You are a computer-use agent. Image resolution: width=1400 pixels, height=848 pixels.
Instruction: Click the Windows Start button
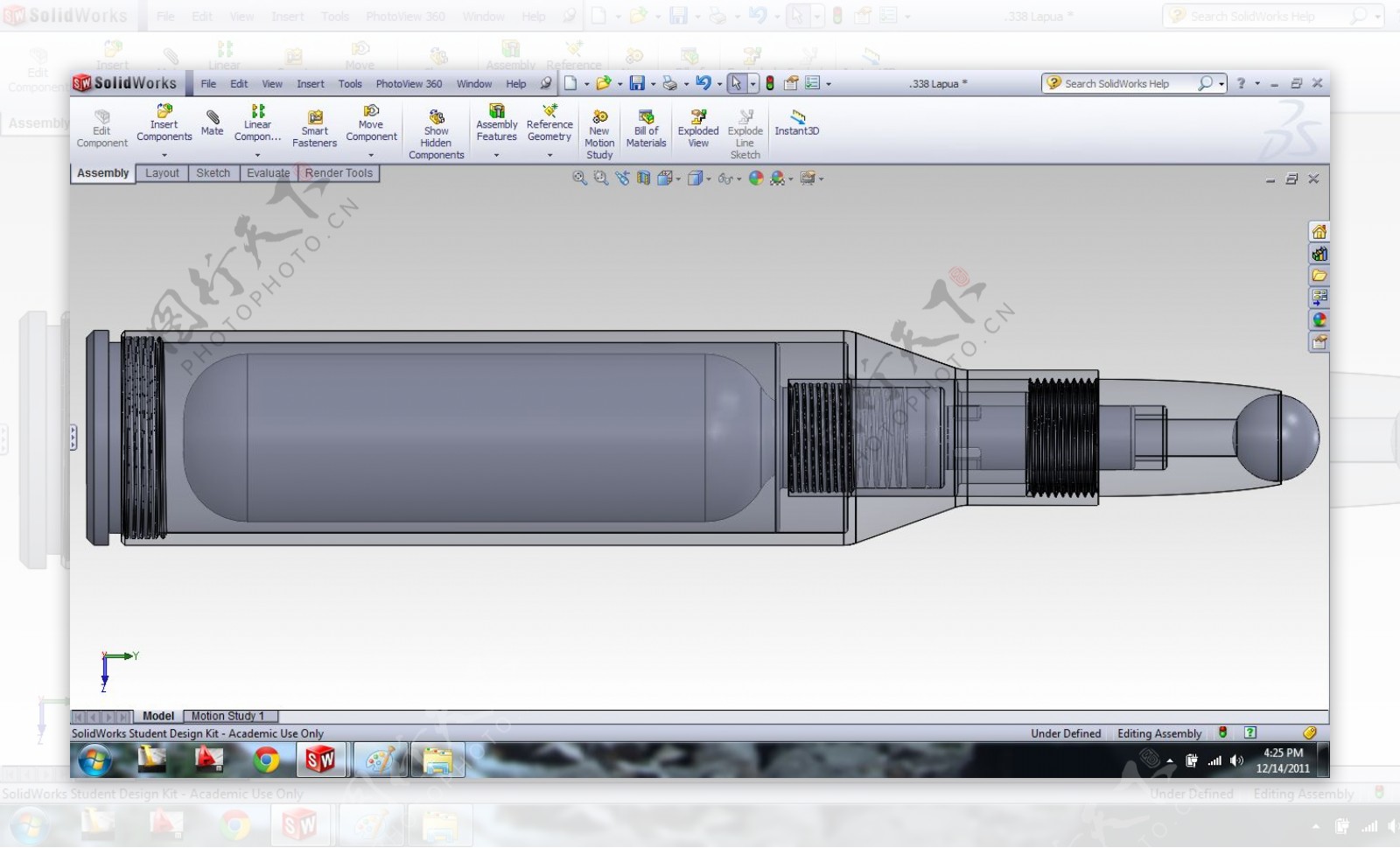(94, 760)
